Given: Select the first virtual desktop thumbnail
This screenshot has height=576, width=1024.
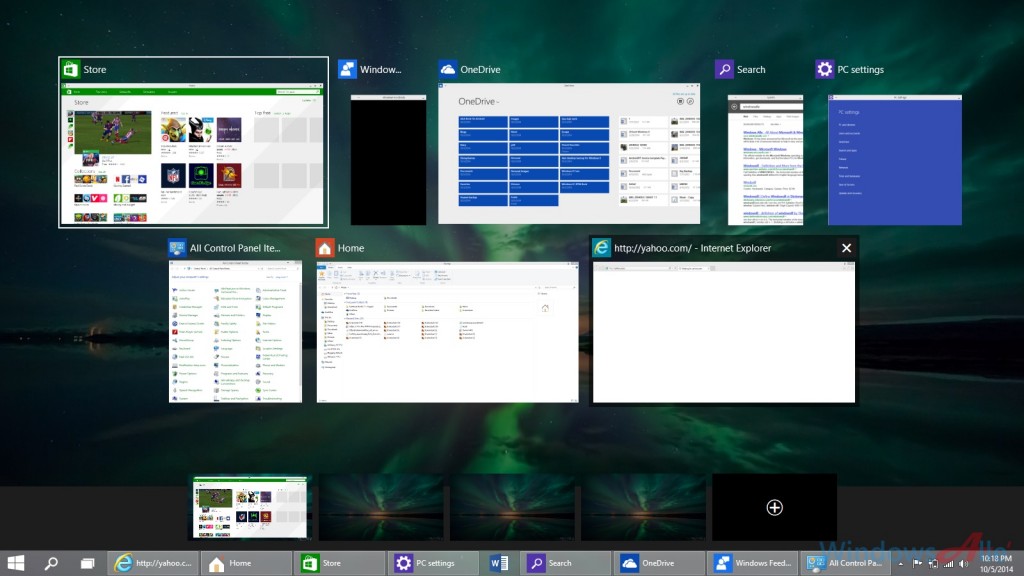Looking at the screenshot, I should (252, 507).
